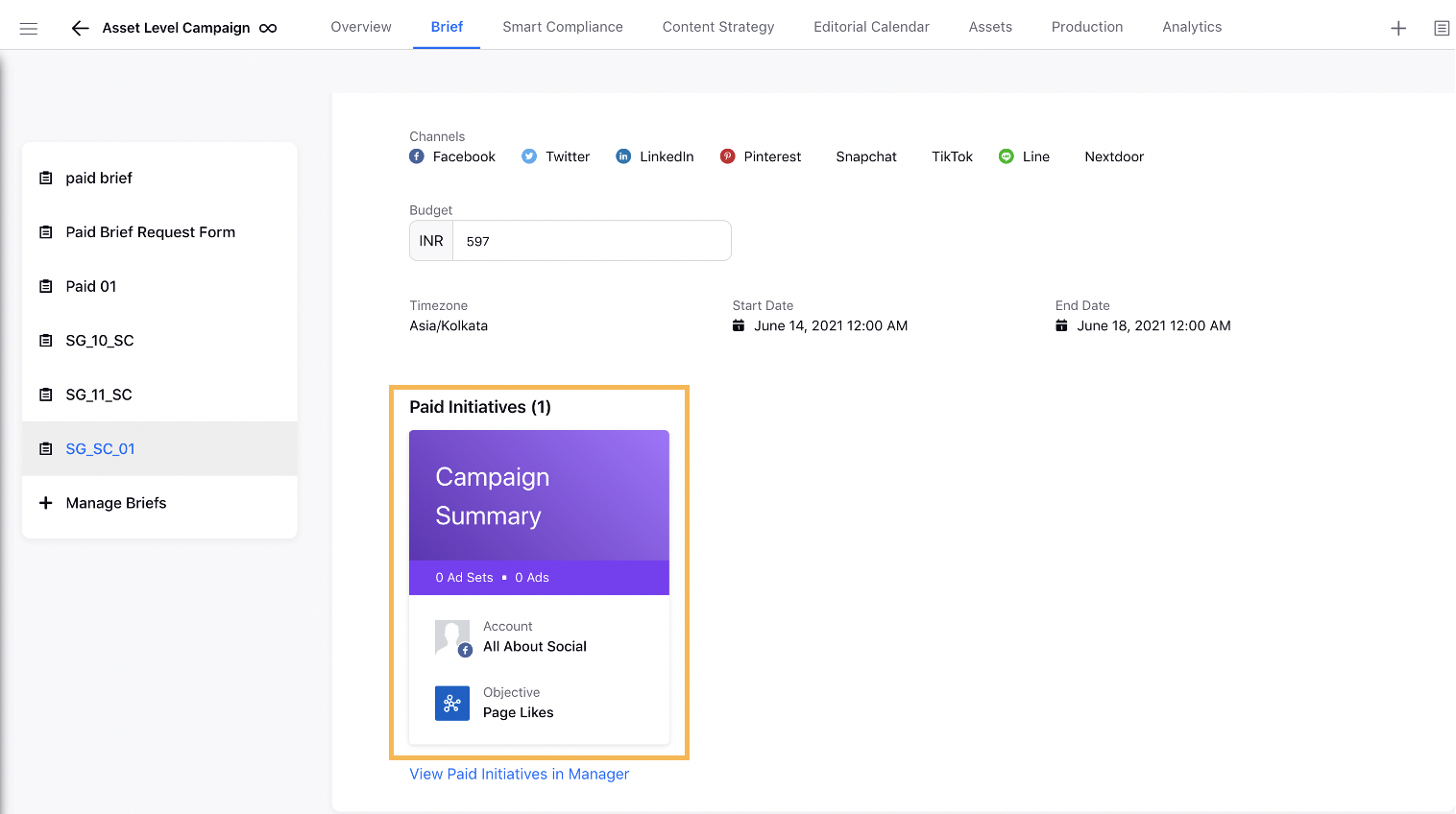Open the paid brief entry
This screenshot has width=1456, height=814.
pyautogui.click(x=159, y=178)
